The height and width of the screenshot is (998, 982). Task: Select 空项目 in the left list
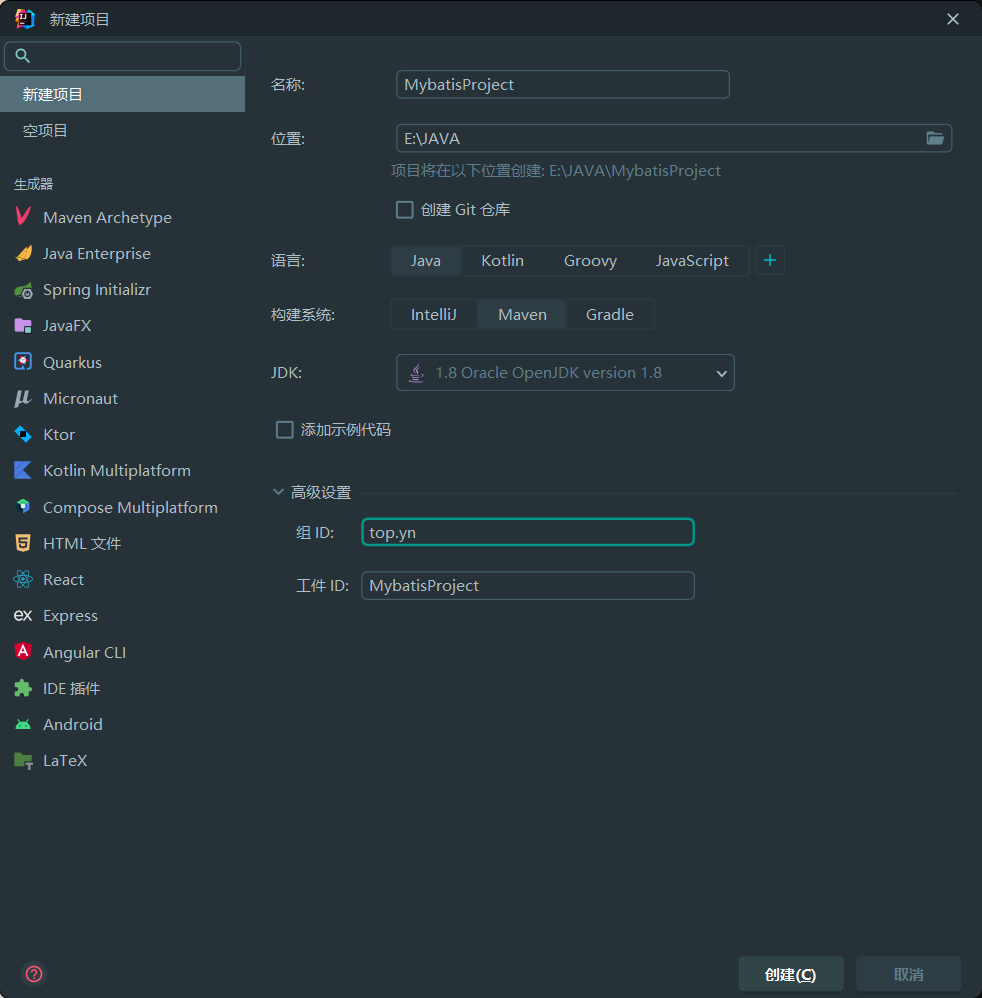46,131
